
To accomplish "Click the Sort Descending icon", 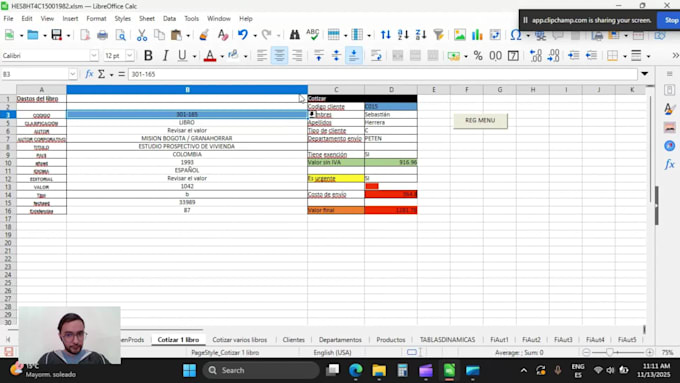I will 421,35.
